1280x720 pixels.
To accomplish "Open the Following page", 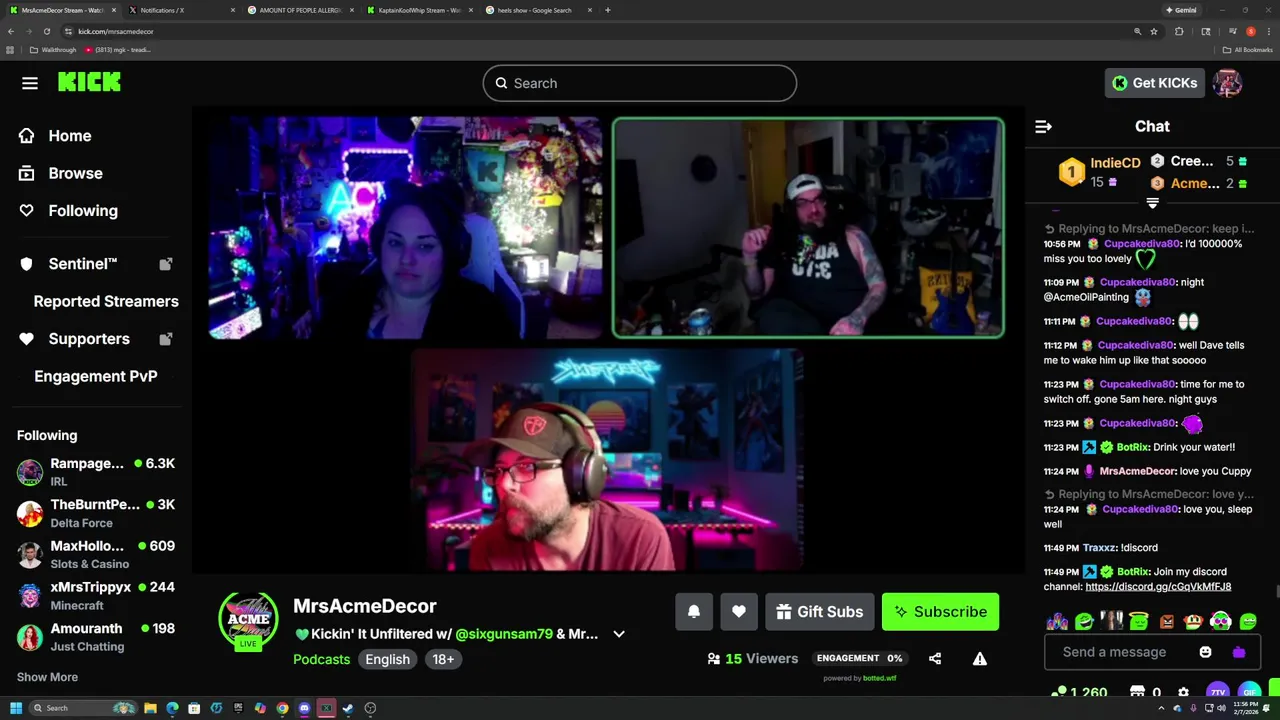I will pos(68,211).
